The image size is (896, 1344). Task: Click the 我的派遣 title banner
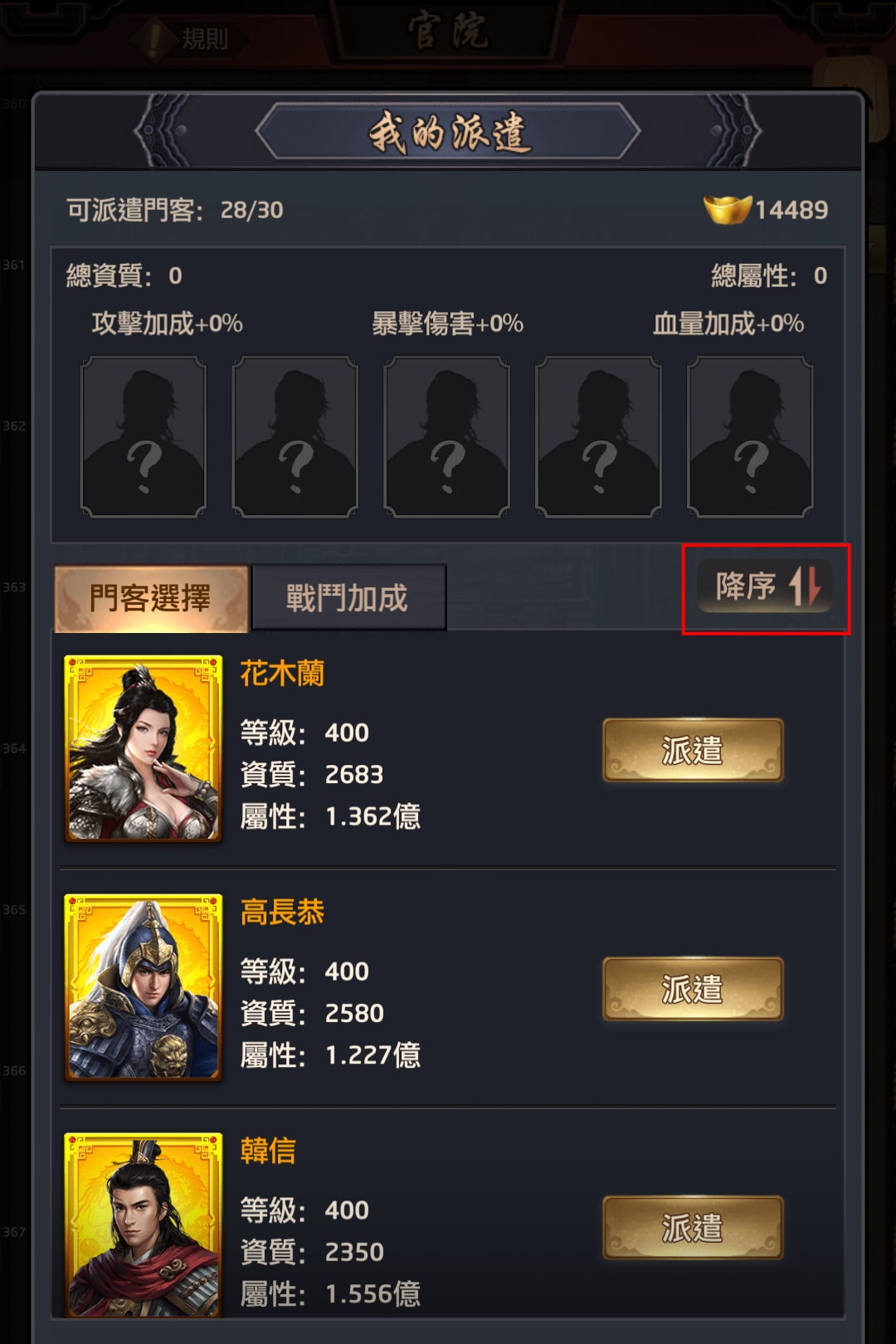[x=448, y=132]
